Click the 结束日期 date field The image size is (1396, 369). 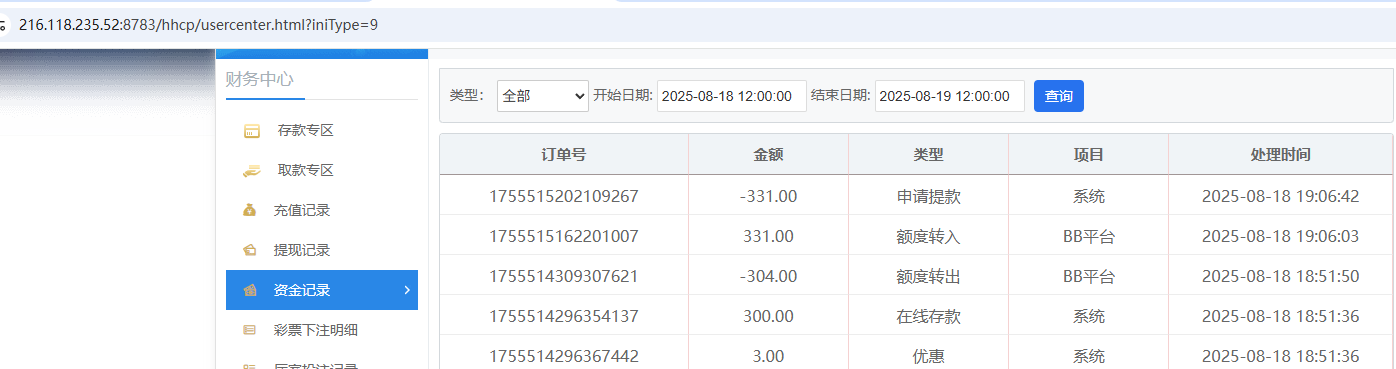tap(950, 96)
